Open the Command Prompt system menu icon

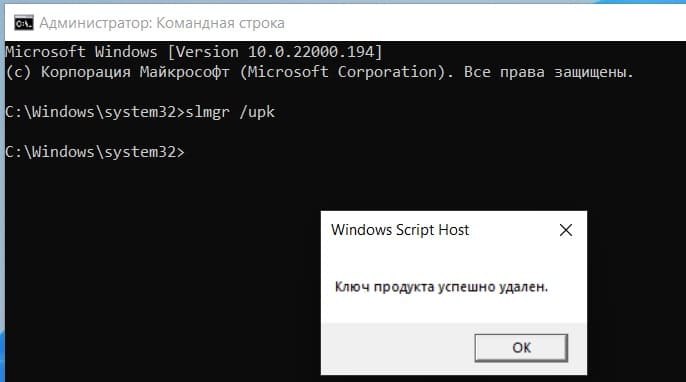coord(24,23)
